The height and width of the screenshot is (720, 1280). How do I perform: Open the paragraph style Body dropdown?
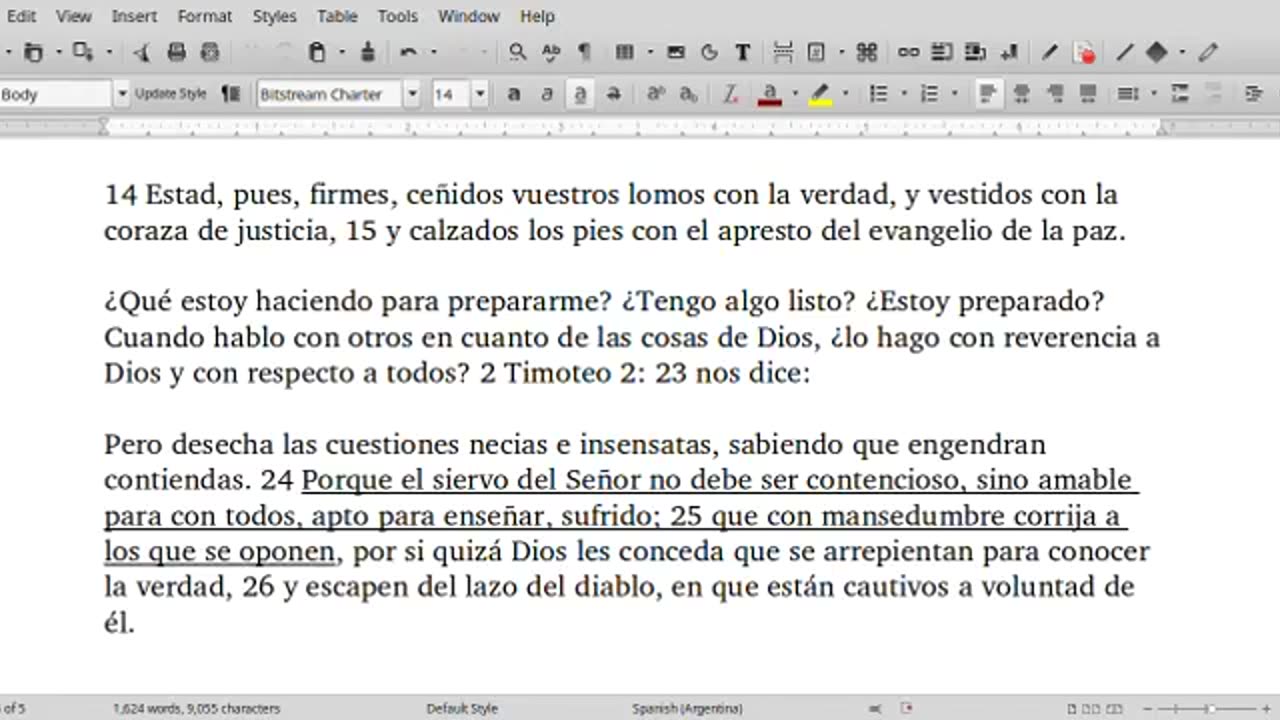tap(122, 94)
